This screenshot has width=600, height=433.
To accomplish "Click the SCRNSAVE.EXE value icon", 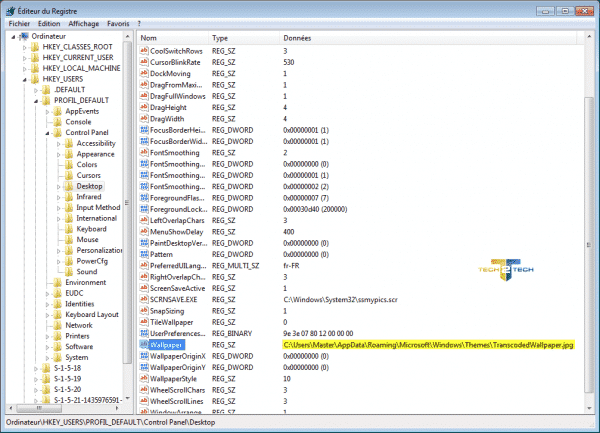I will (x=145, y=298).
